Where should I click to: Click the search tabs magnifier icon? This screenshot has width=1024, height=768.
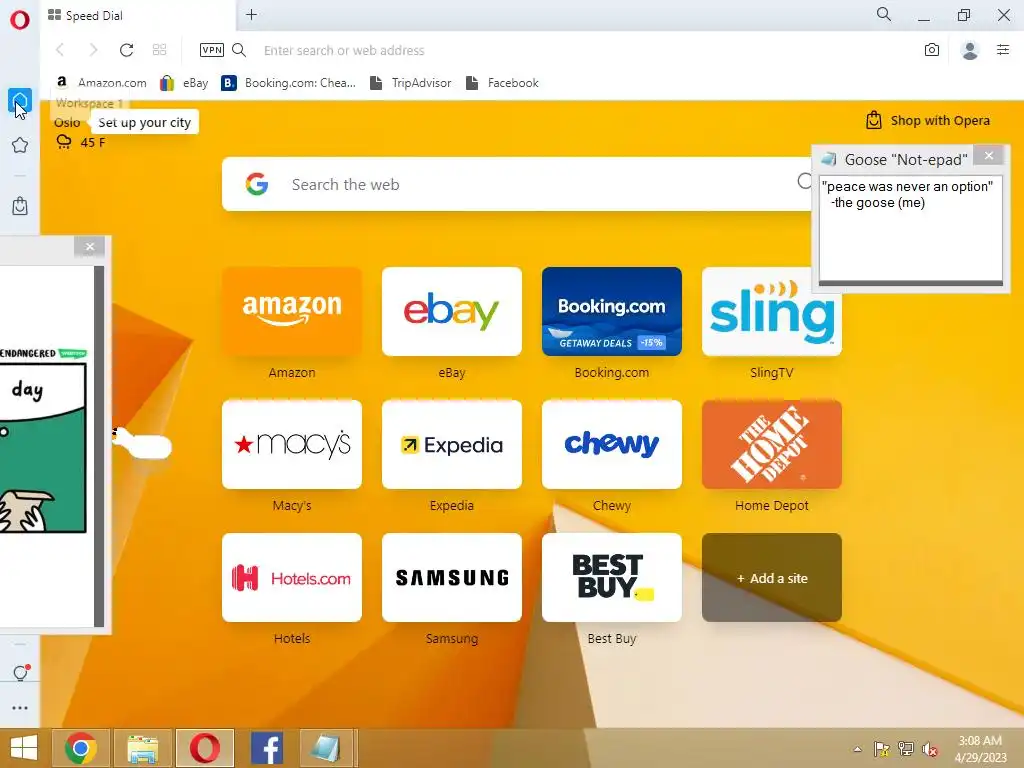tap(884, 14)
